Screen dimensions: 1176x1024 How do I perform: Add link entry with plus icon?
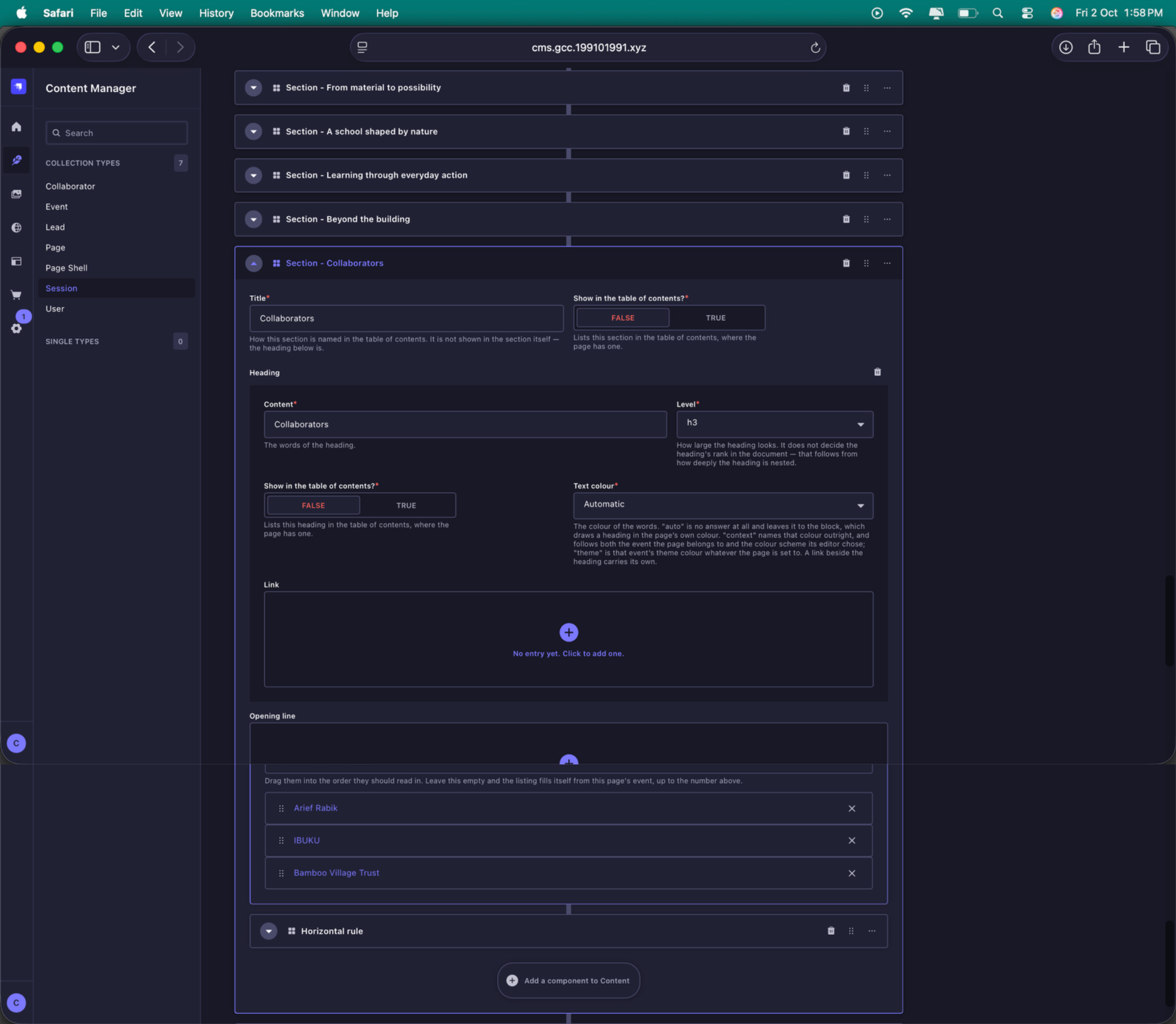(x=568, y=632)
